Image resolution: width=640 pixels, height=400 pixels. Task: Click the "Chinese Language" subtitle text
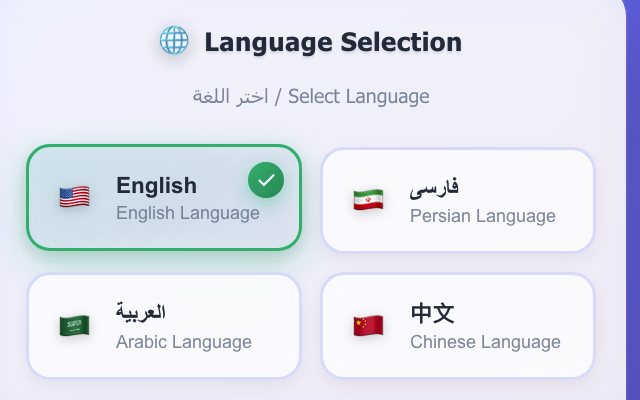click(x=485, y=342)
